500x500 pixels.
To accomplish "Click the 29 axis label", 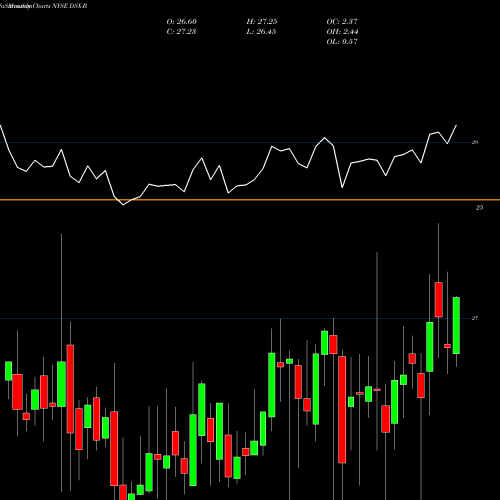I will 475,142.
